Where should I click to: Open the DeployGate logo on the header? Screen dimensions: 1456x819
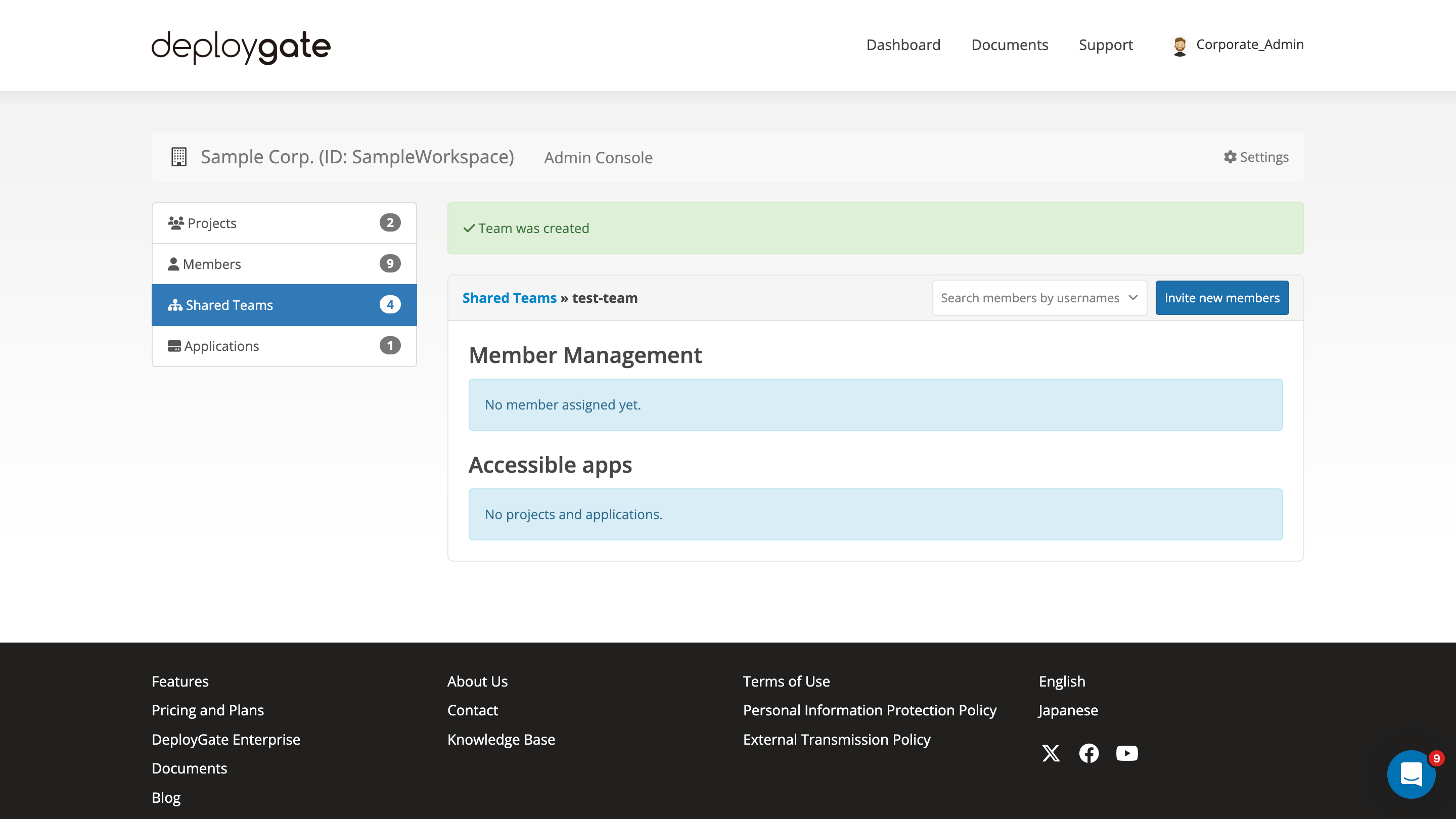240,47
